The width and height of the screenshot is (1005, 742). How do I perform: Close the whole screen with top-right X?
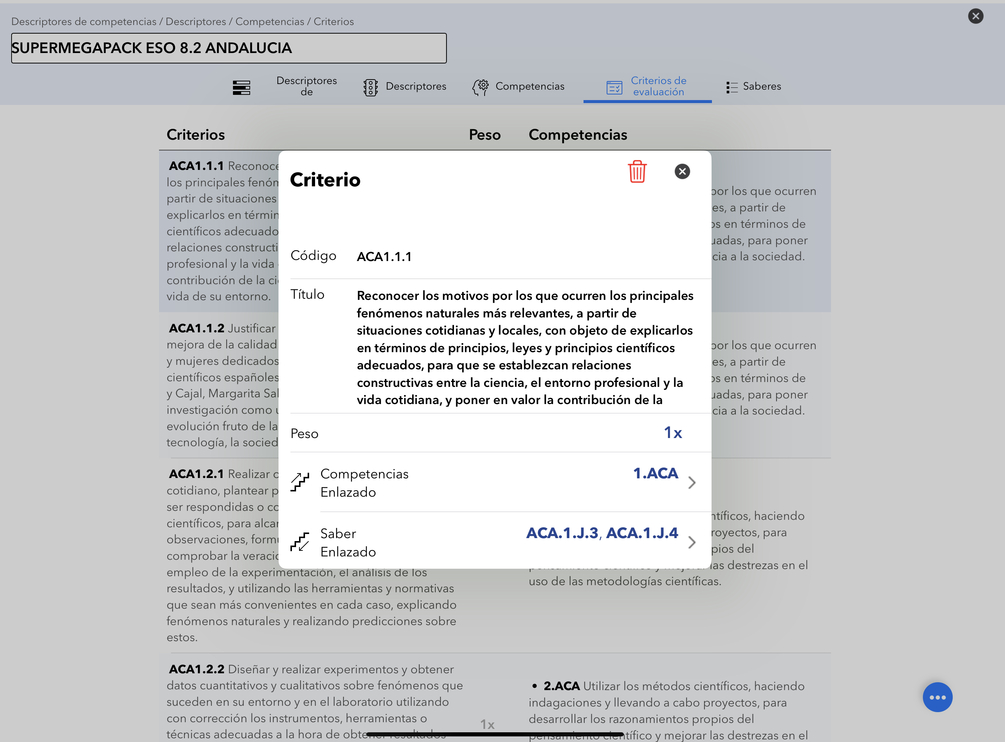976,16
